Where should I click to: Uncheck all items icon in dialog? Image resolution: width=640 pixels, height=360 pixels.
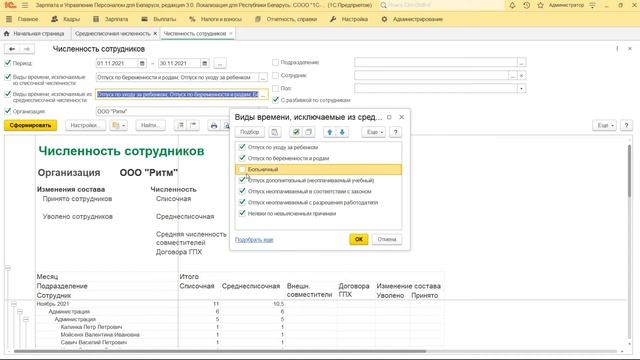pos(309,132)
